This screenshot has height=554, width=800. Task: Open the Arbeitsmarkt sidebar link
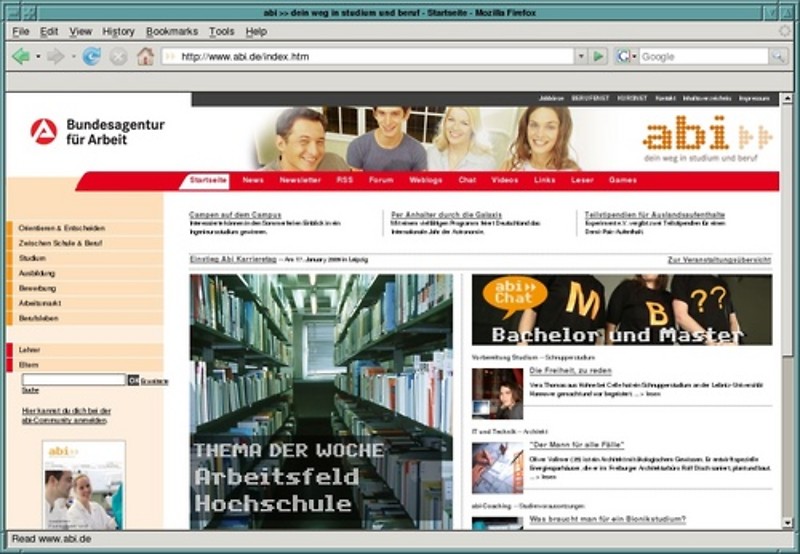[40, 303]
